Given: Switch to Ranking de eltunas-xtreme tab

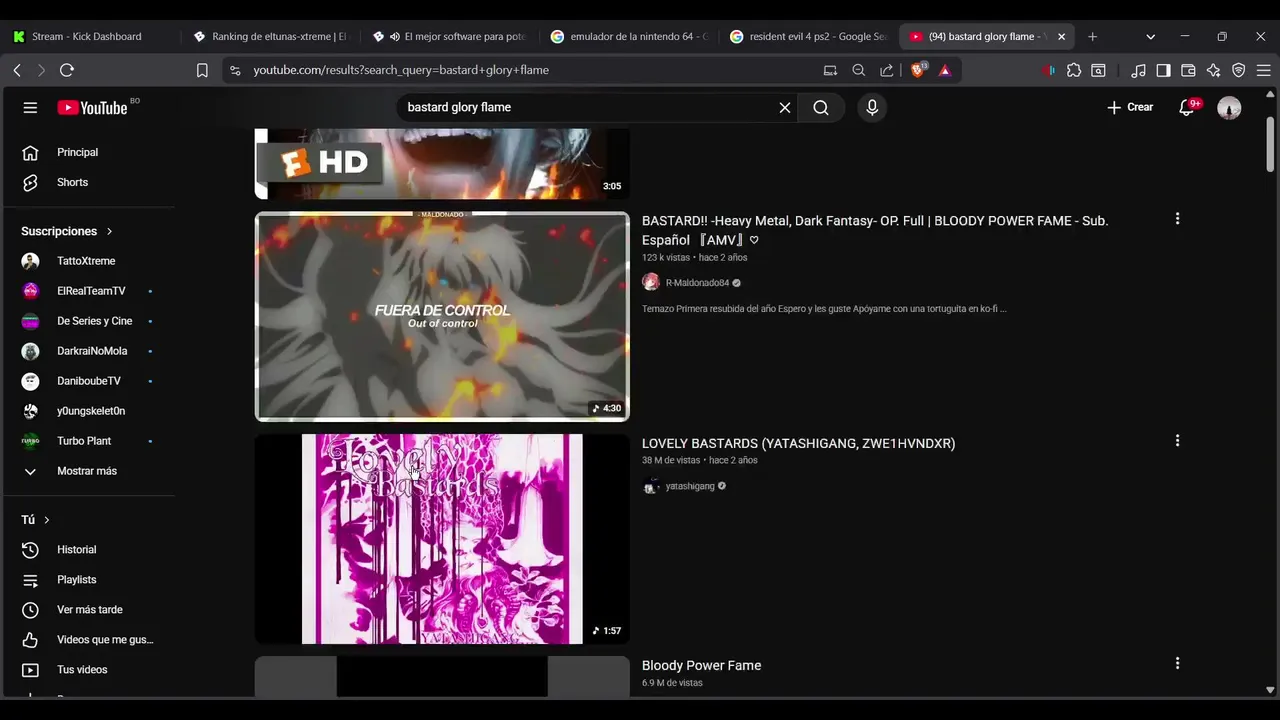Looking at the screenshot, I should [270, 36].
